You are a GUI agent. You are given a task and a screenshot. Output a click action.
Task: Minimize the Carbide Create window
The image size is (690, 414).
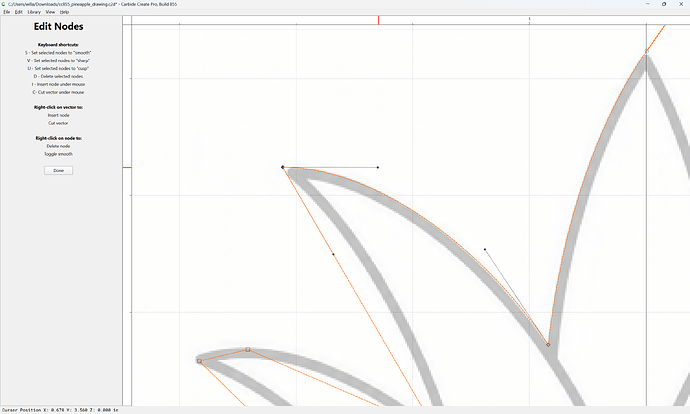click(647, 4)
